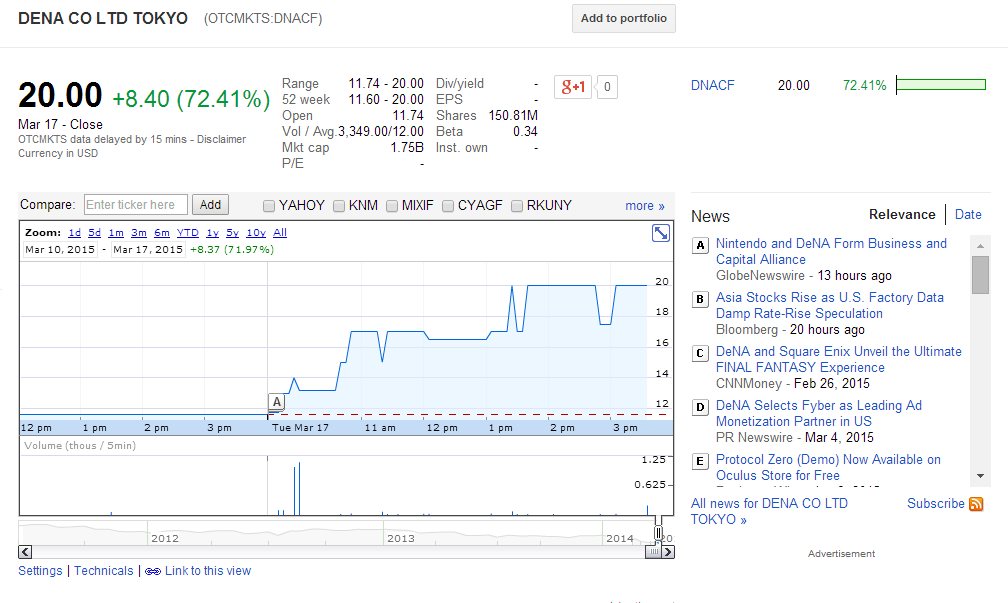Enable YAHOY comparison checkbox
The height and width of the screenshot is (603, 1008).
tap(269, 206)
